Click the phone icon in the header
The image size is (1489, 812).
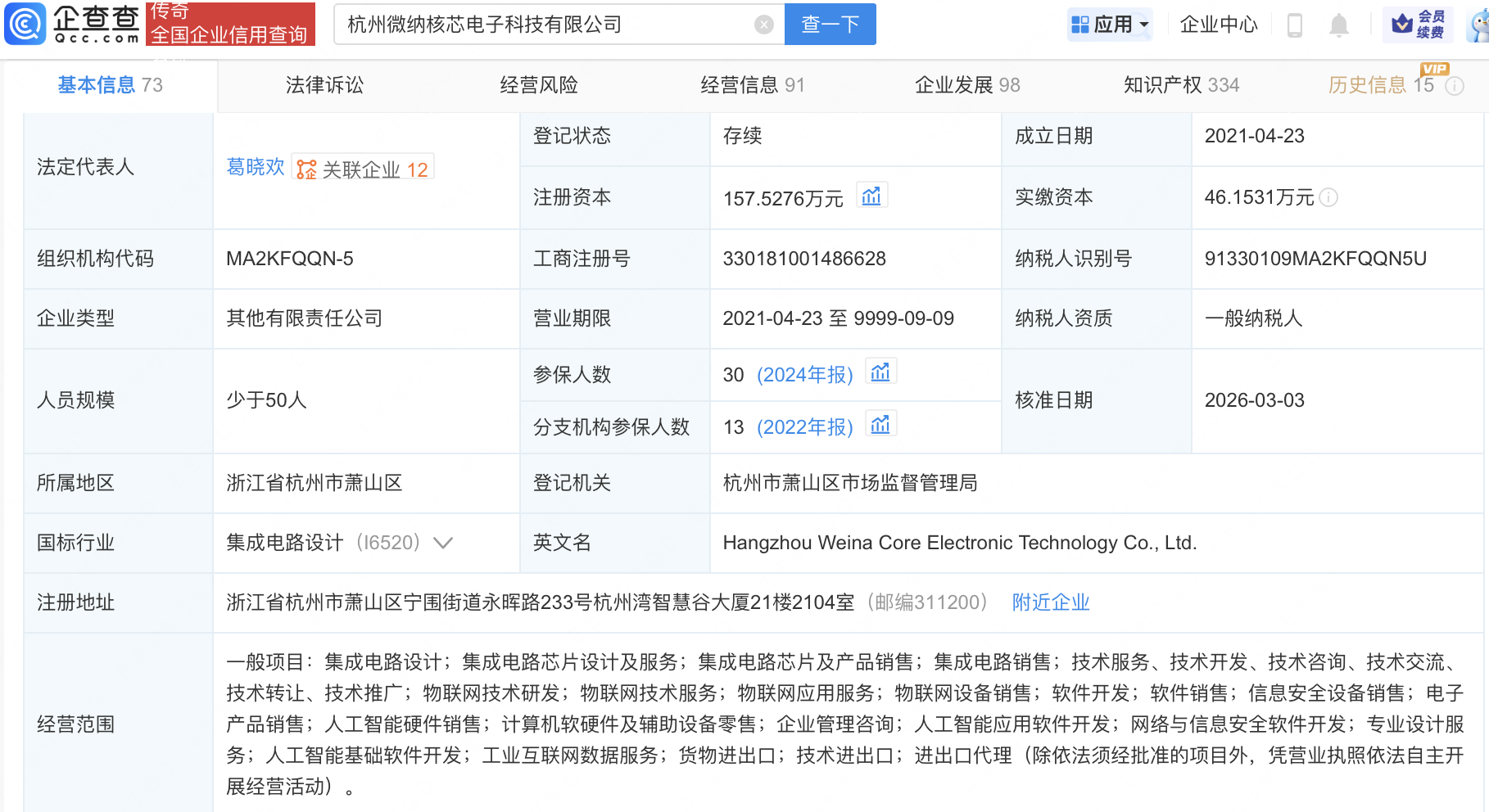click(x=1295, y=25)
